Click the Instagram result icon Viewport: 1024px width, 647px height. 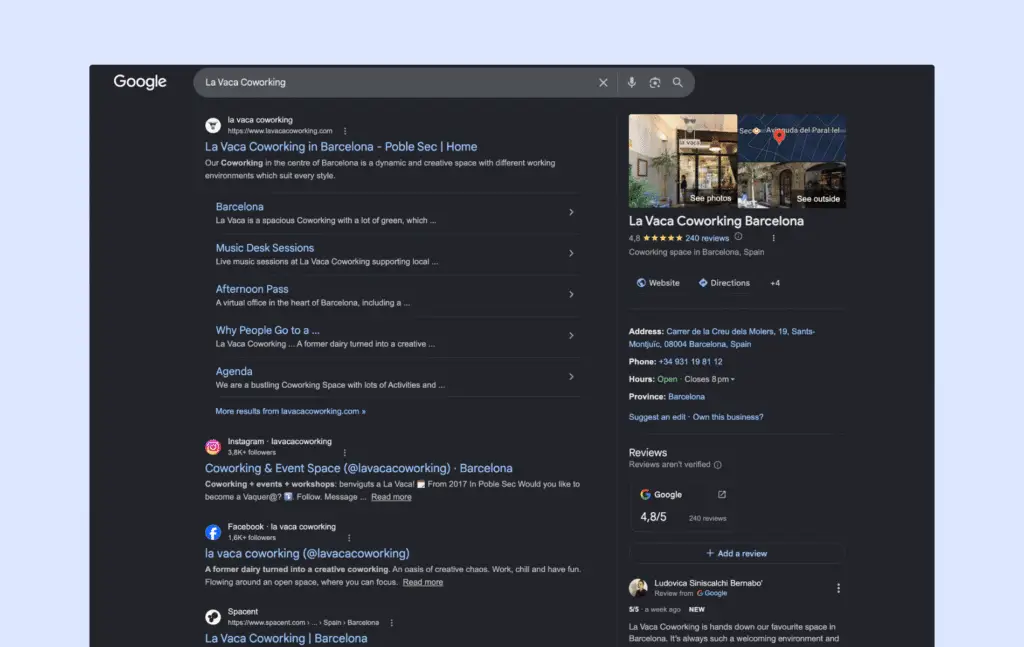pos(213,447)
